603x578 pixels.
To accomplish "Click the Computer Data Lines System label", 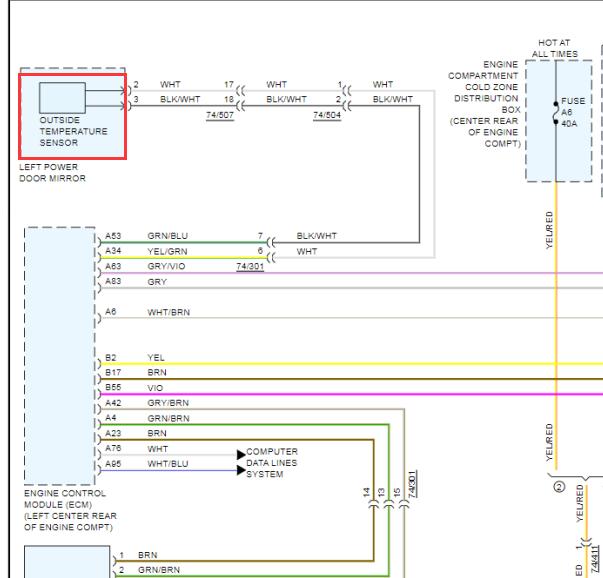I will [x=272, y=463].
